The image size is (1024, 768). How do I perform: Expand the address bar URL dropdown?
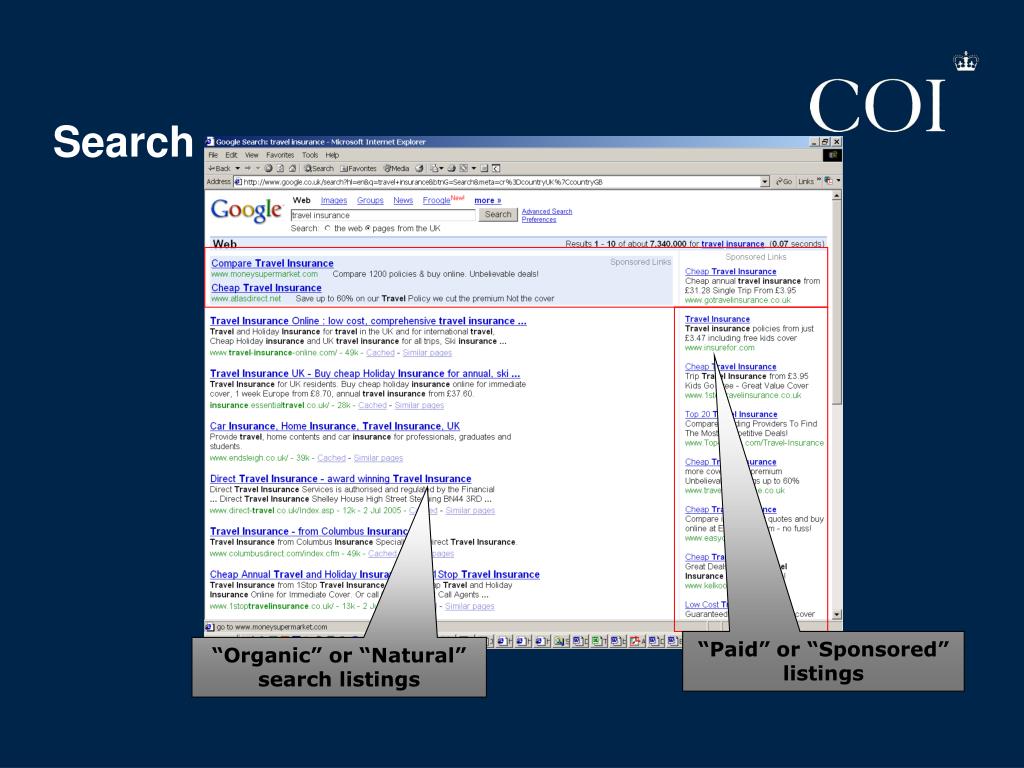[x=765, y=182]
